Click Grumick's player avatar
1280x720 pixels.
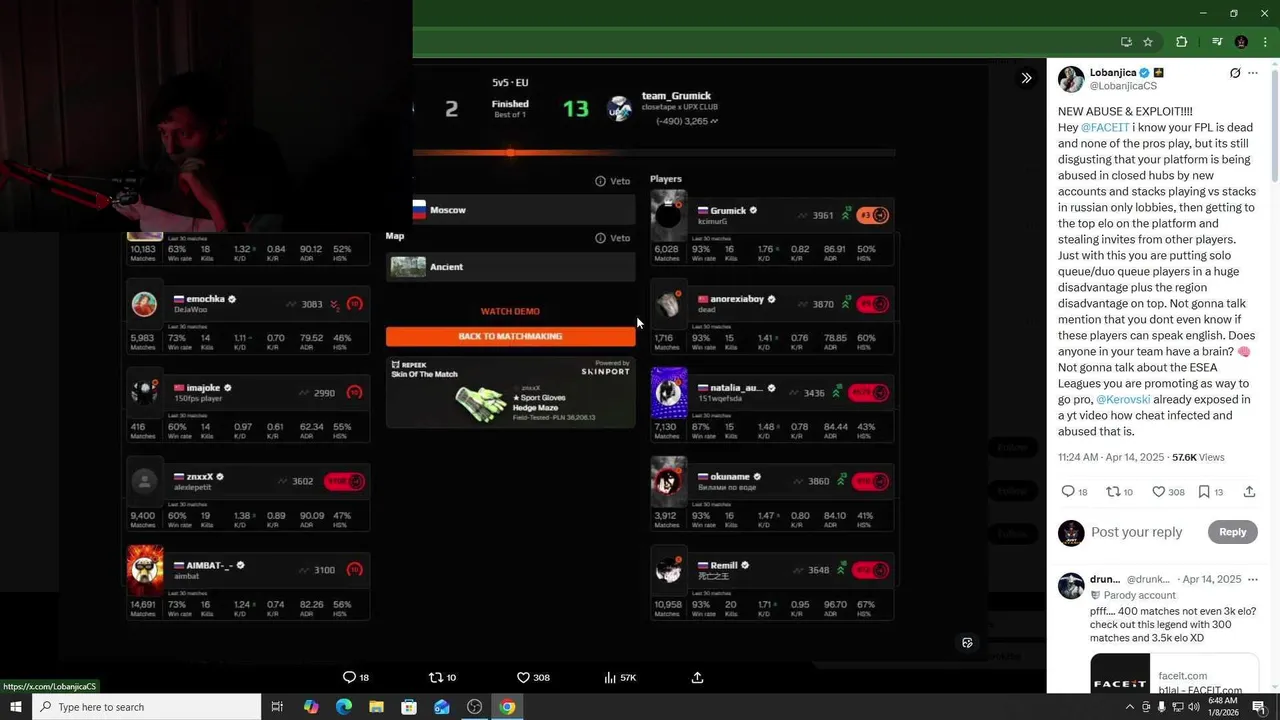pos(668,215)
